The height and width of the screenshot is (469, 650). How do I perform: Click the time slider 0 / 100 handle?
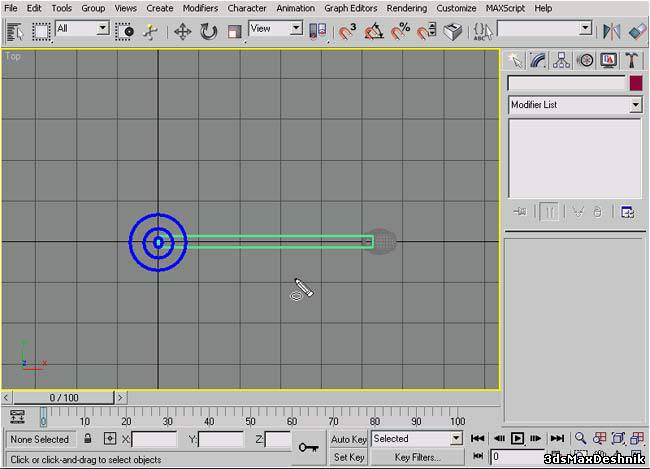tap(64, 398)
